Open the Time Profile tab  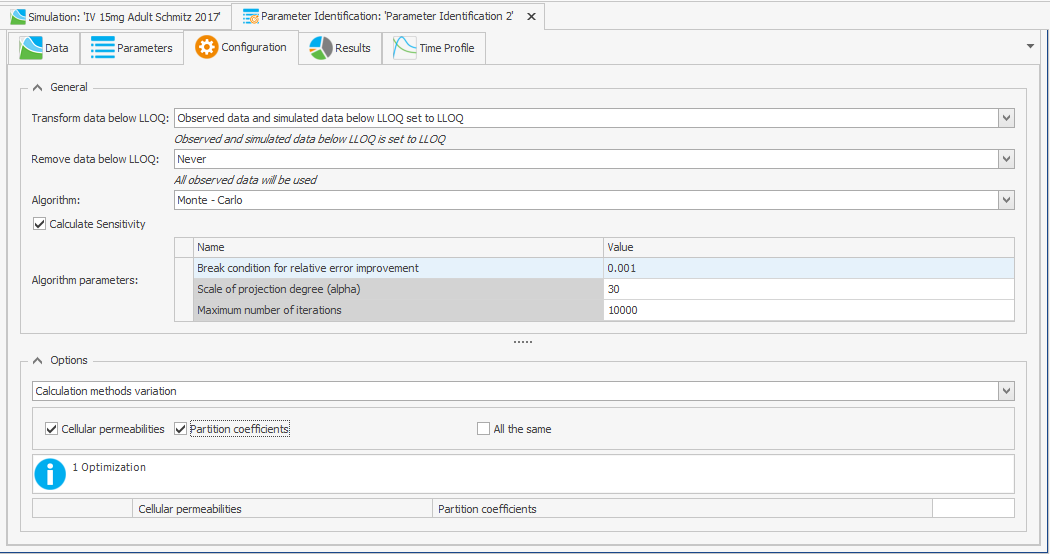434,48
